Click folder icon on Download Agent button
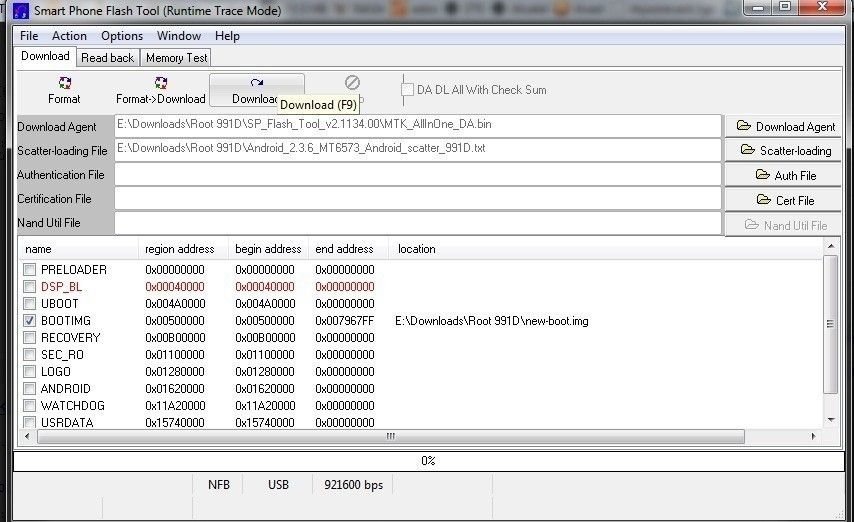The width and height of the screenshot is (854, 522). point(743,126)
